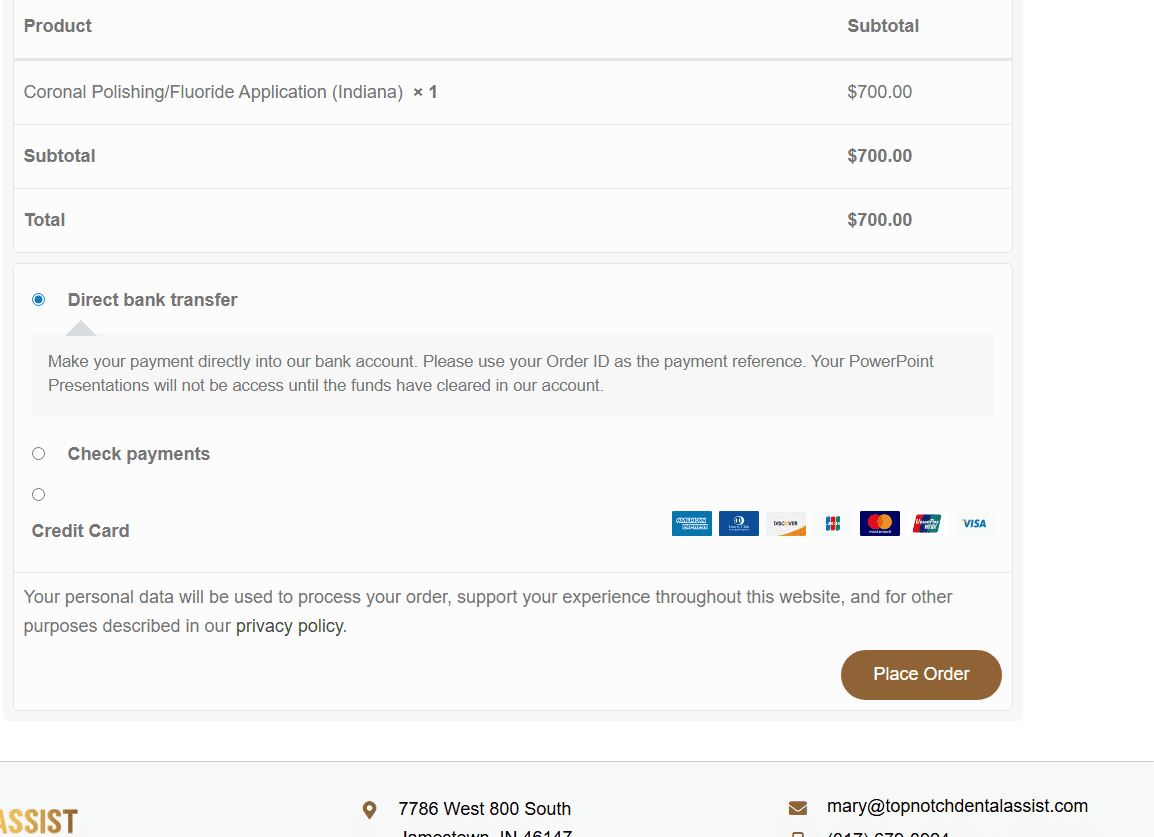1154x837 pixels.
Task: Select Check payments radio option
Action: (38, 453)
